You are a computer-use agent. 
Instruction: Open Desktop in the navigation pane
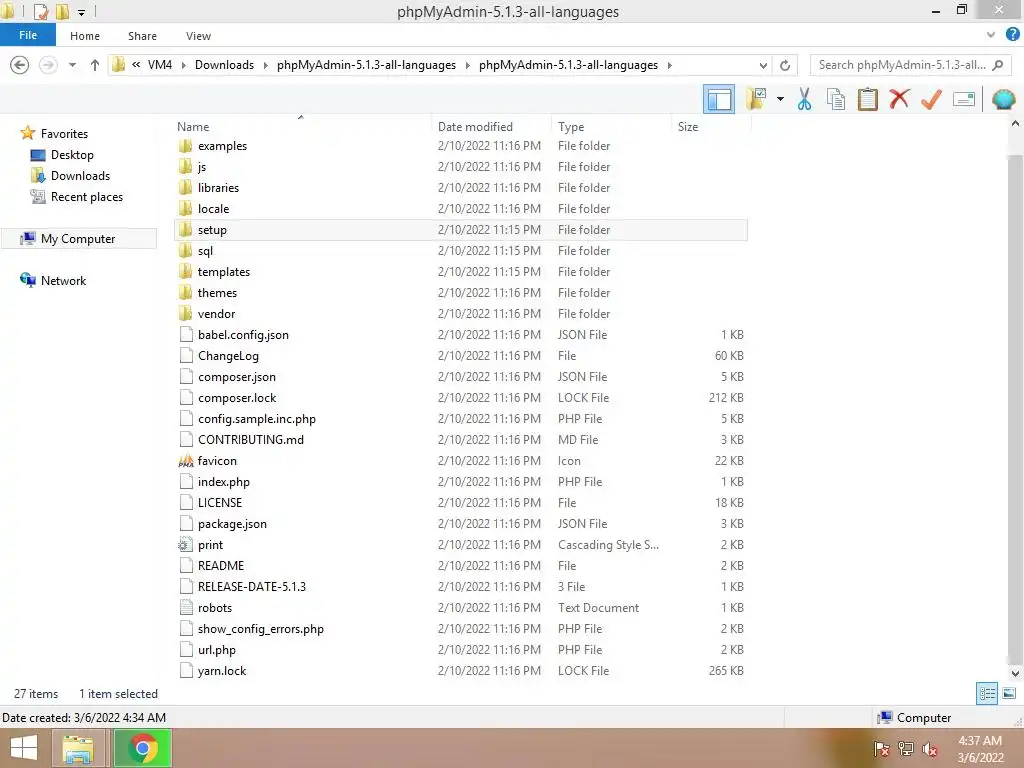point(72,155)
